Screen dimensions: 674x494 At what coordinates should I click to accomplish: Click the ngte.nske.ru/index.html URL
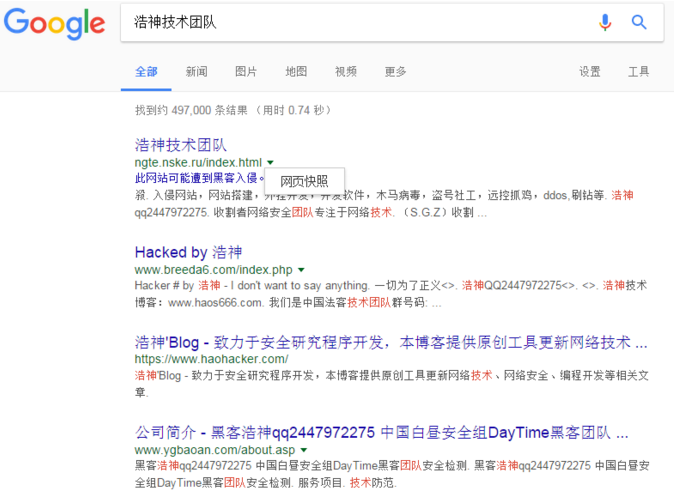(198, 163)
